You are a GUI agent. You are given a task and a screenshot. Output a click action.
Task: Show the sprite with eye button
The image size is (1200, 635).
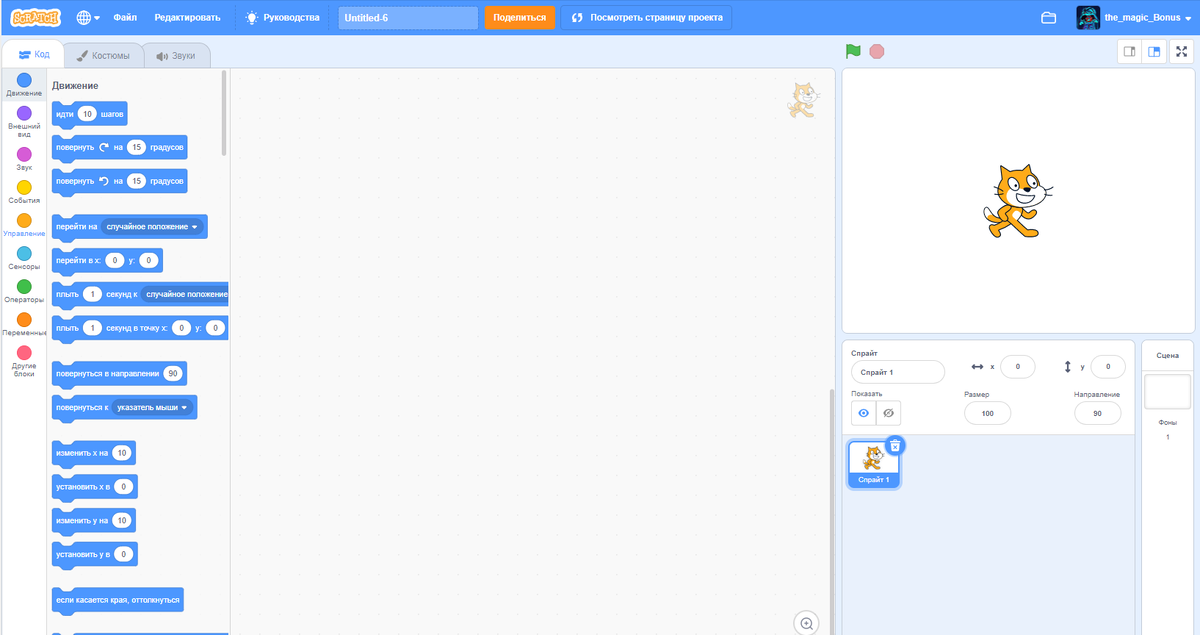pos(864,413)
